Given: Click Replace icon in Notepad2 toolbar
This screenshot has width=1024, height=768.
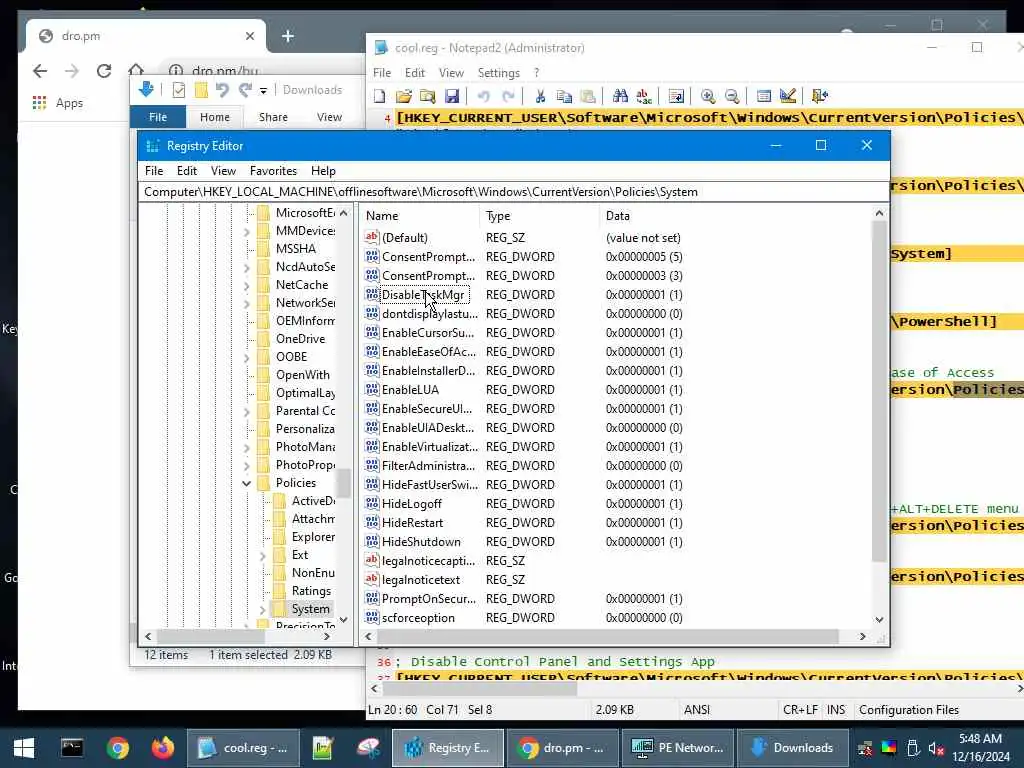Looking at the screenshot, I should coord(644,97).
